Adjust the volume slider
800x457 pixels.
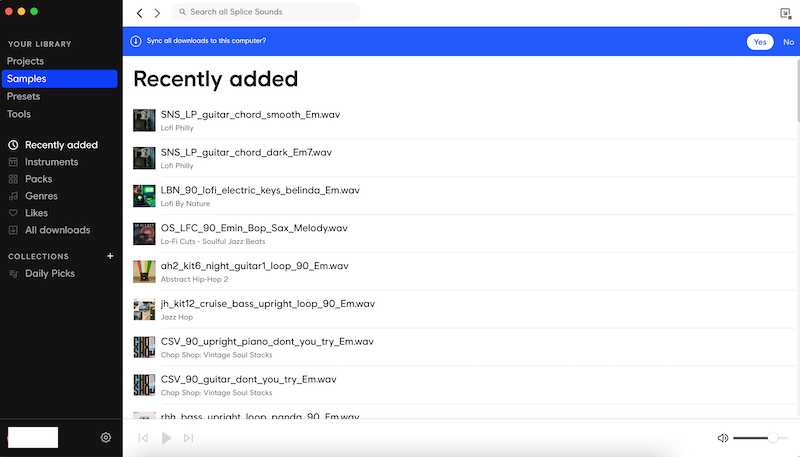click(x=761, y=438)
